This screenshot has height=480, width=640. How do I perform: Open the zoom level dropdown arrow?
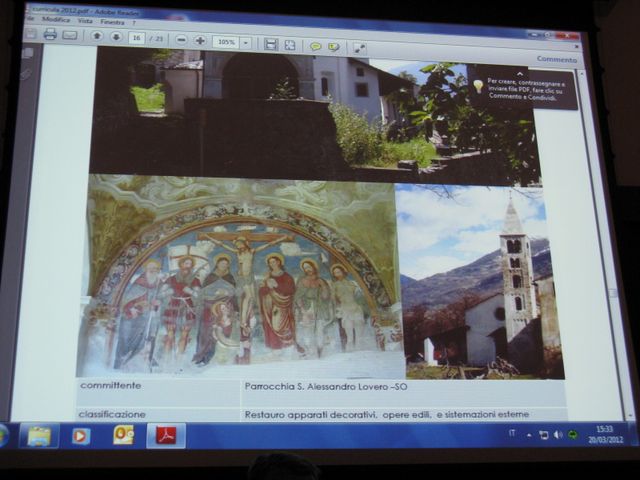[246, 42]
